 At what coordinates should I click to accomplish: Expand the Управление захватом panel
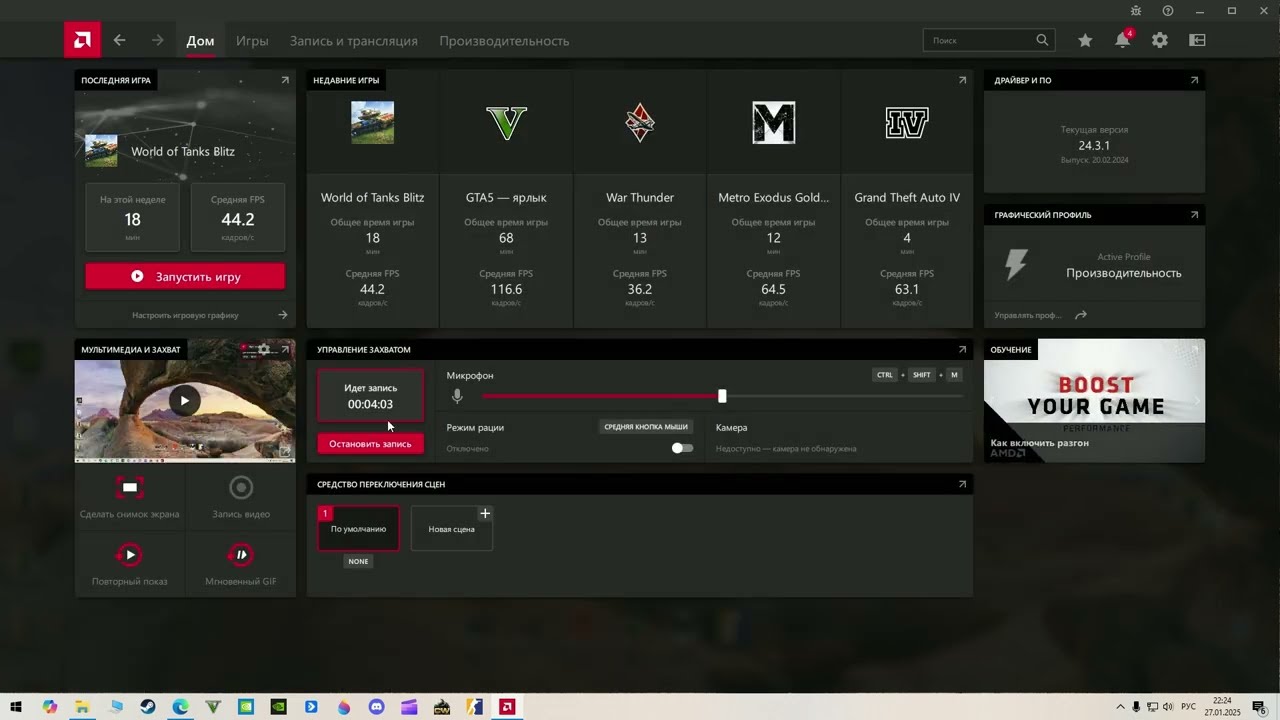pyautogui.click(x=962, y=349)
